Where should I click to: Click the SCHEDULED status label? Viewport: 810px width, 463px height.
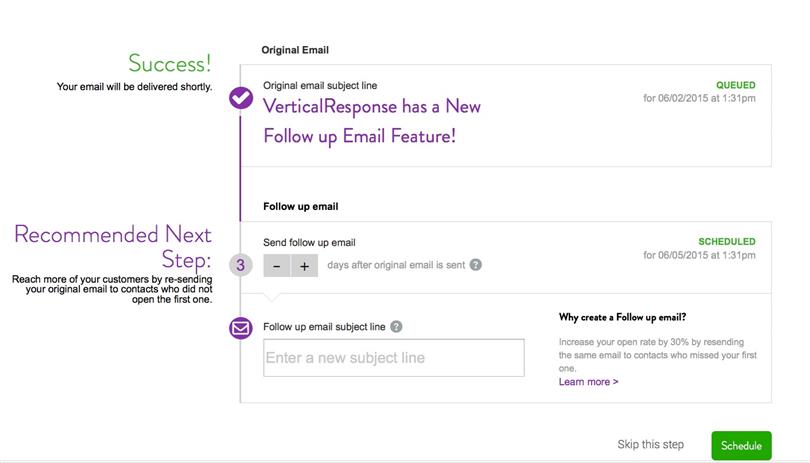click(727, 242)
